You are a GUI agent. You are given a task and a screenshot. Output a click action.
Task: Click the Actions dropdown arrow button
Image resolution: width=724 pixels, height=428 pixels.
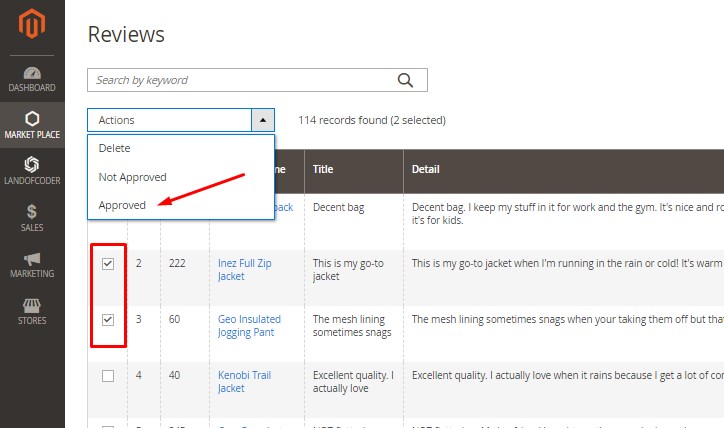coord(262,120)
